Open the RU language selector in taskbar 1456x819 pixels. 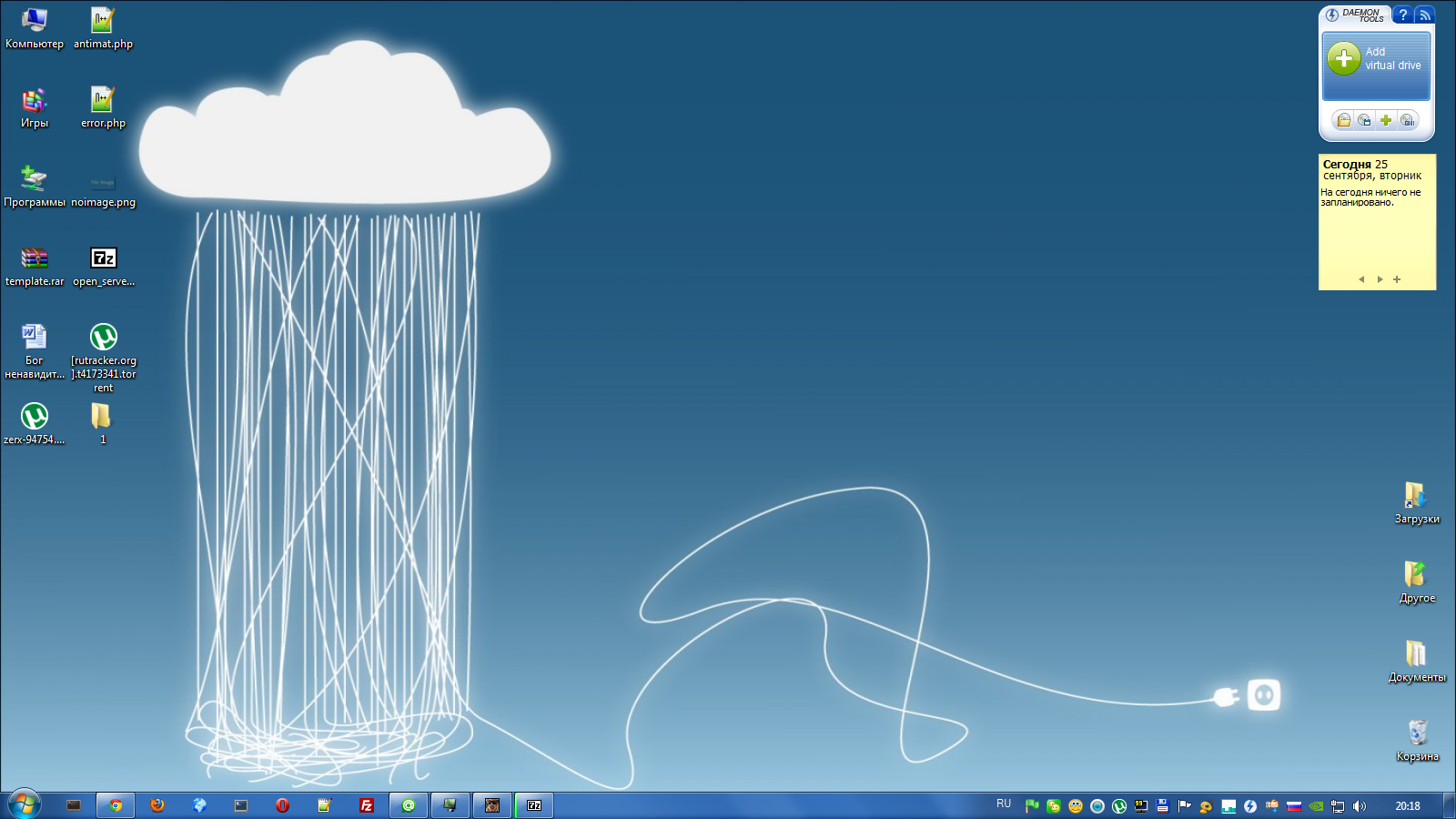point(1004,804)
